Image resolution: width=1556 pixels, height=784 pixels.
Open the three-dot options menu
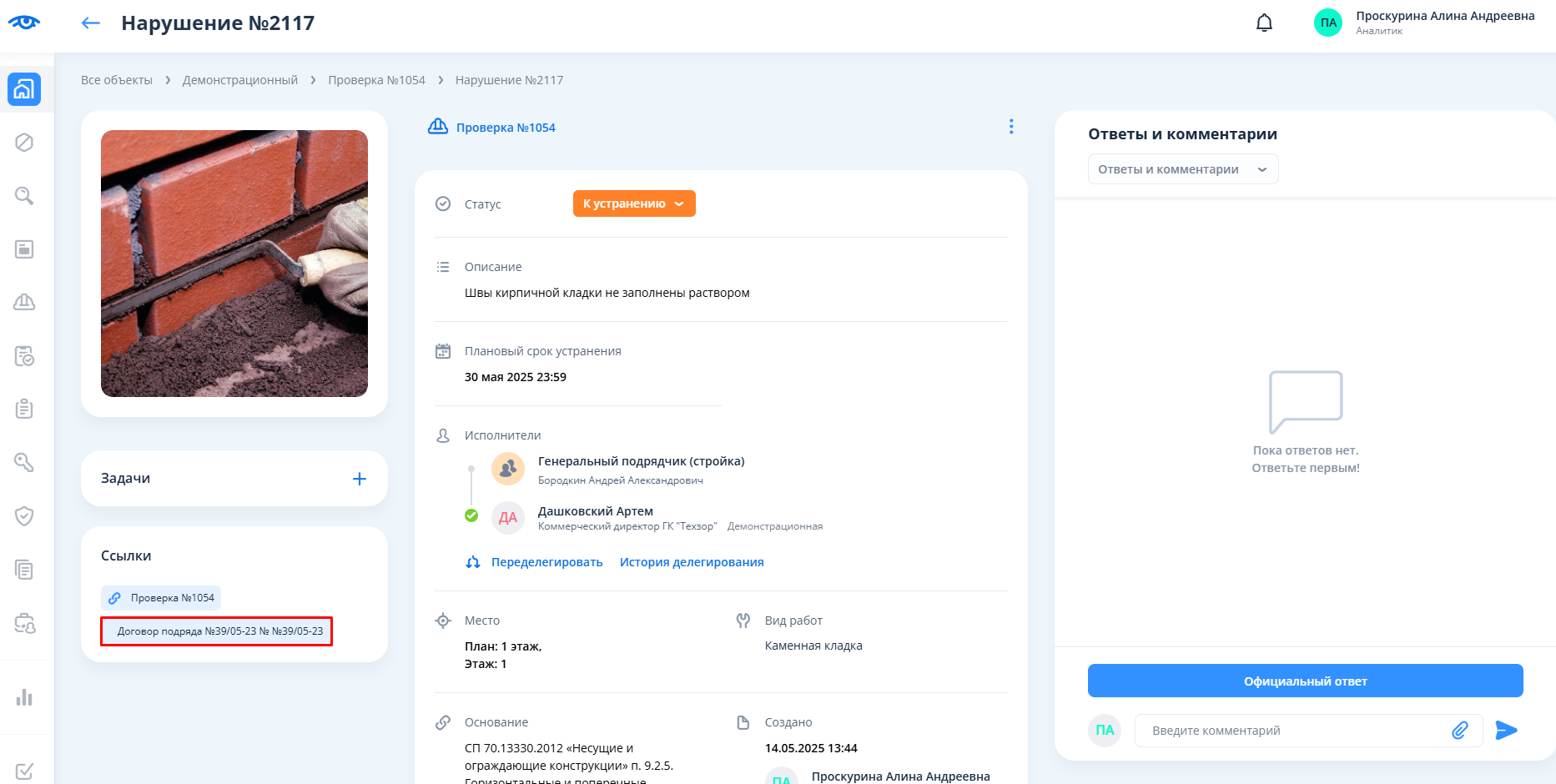point(1011,127)
